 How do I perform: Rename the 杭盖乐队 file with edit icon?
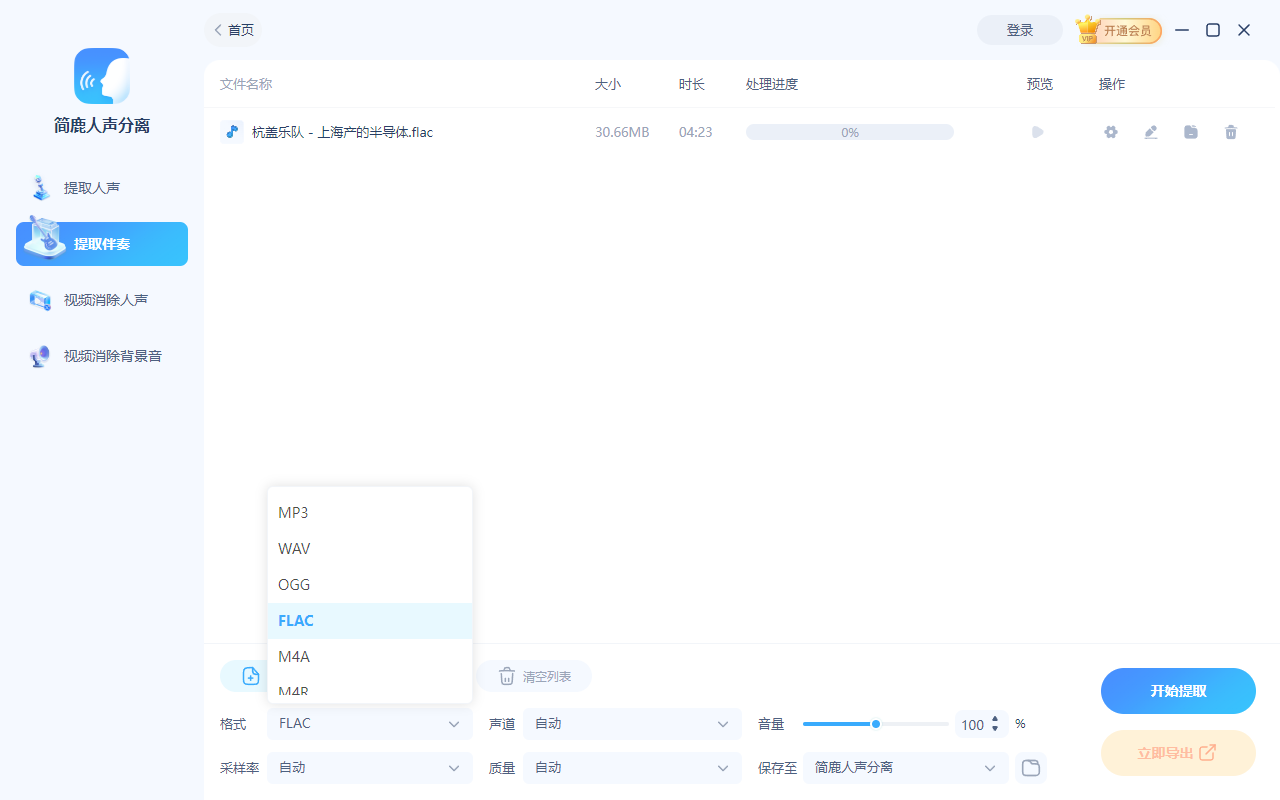point(1150,131)
